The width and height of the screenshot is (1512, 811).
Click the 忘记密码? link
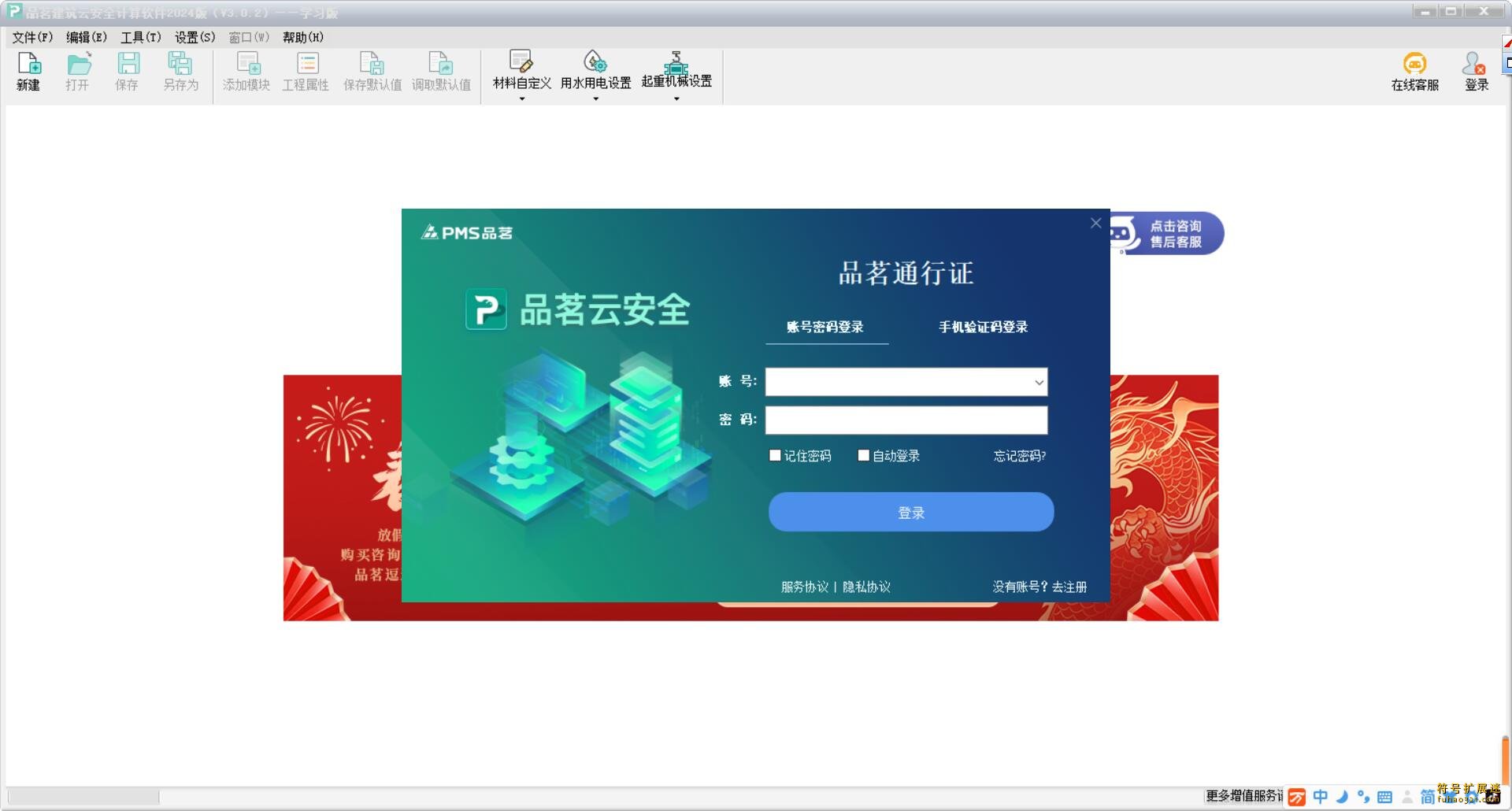tap(1020, 456)
